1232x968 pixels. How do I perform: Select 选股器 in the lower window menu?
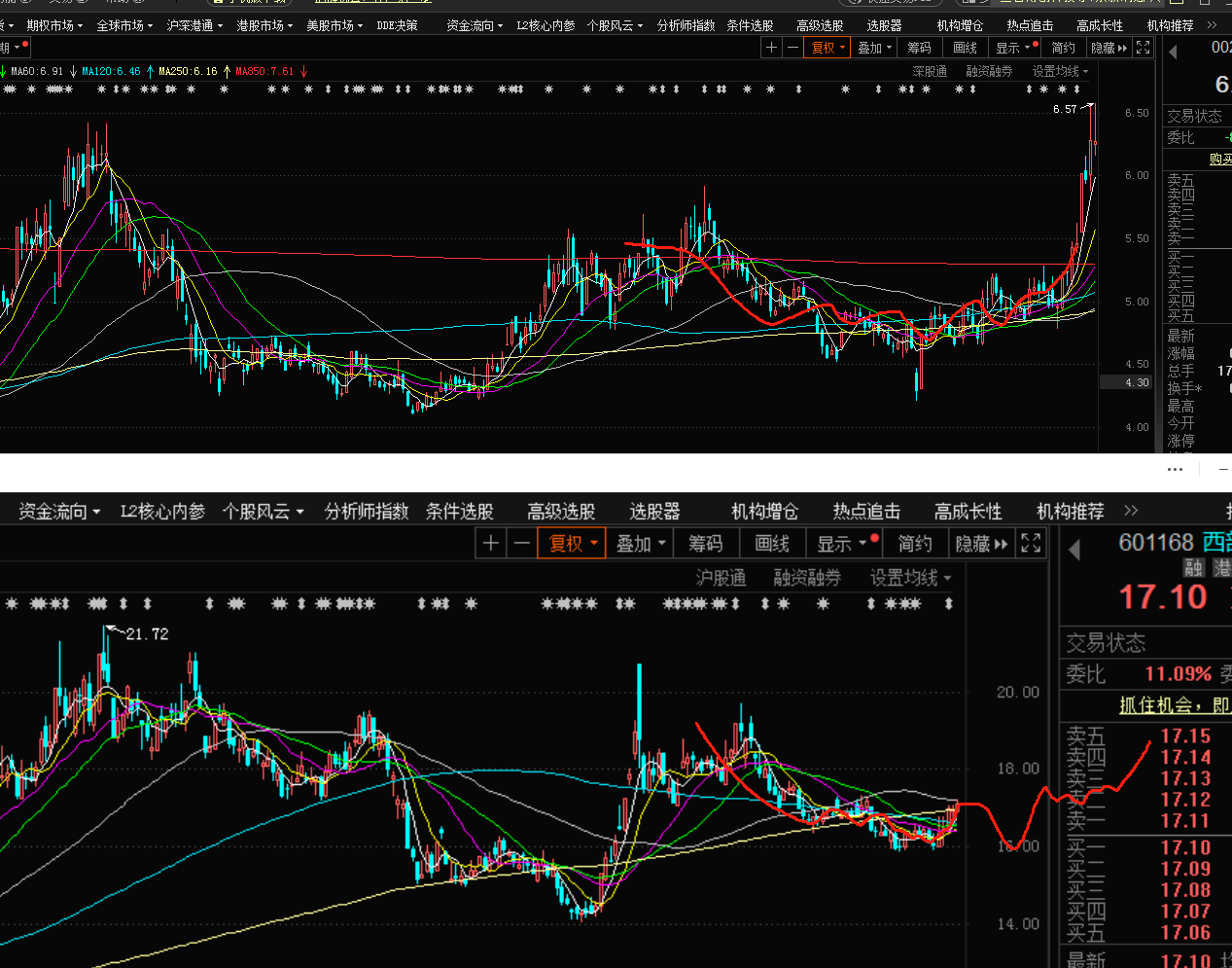click(654, 512)
